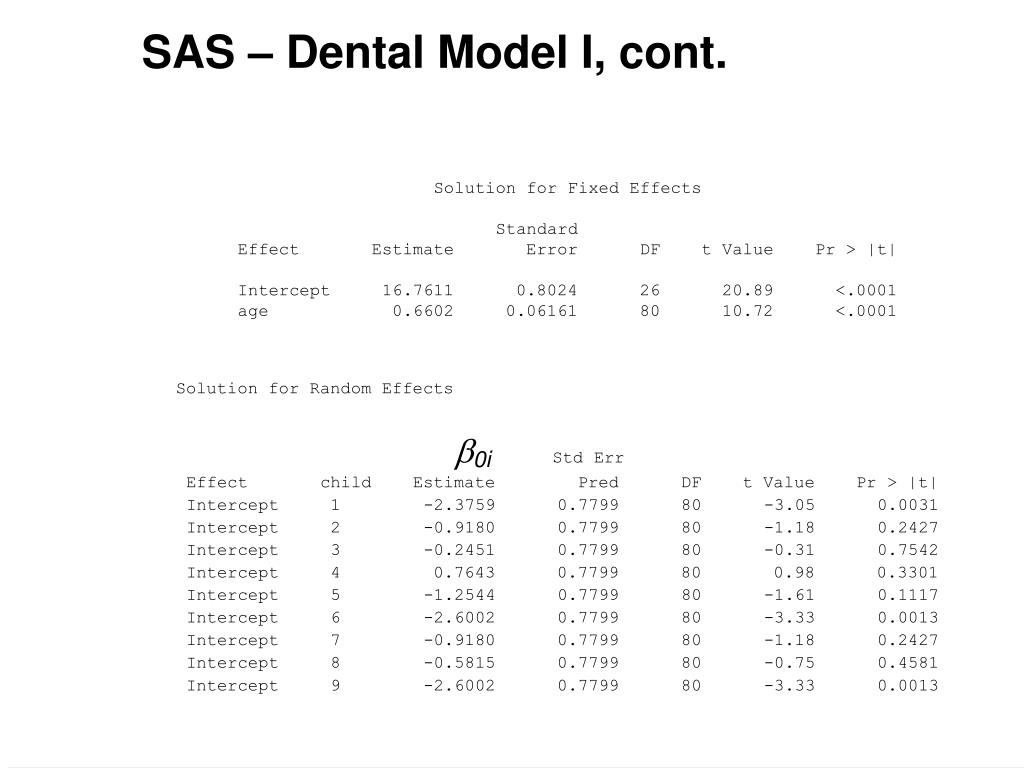
Task: Click the 'Std Err Pred' column header
Action: (588, 470)
